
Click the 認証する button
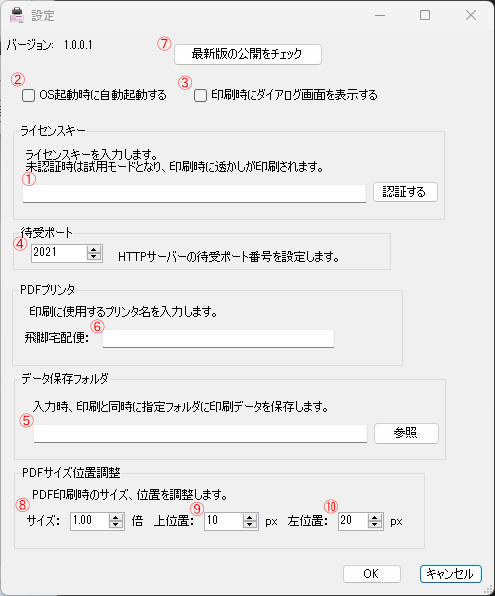tap(405, 192)
